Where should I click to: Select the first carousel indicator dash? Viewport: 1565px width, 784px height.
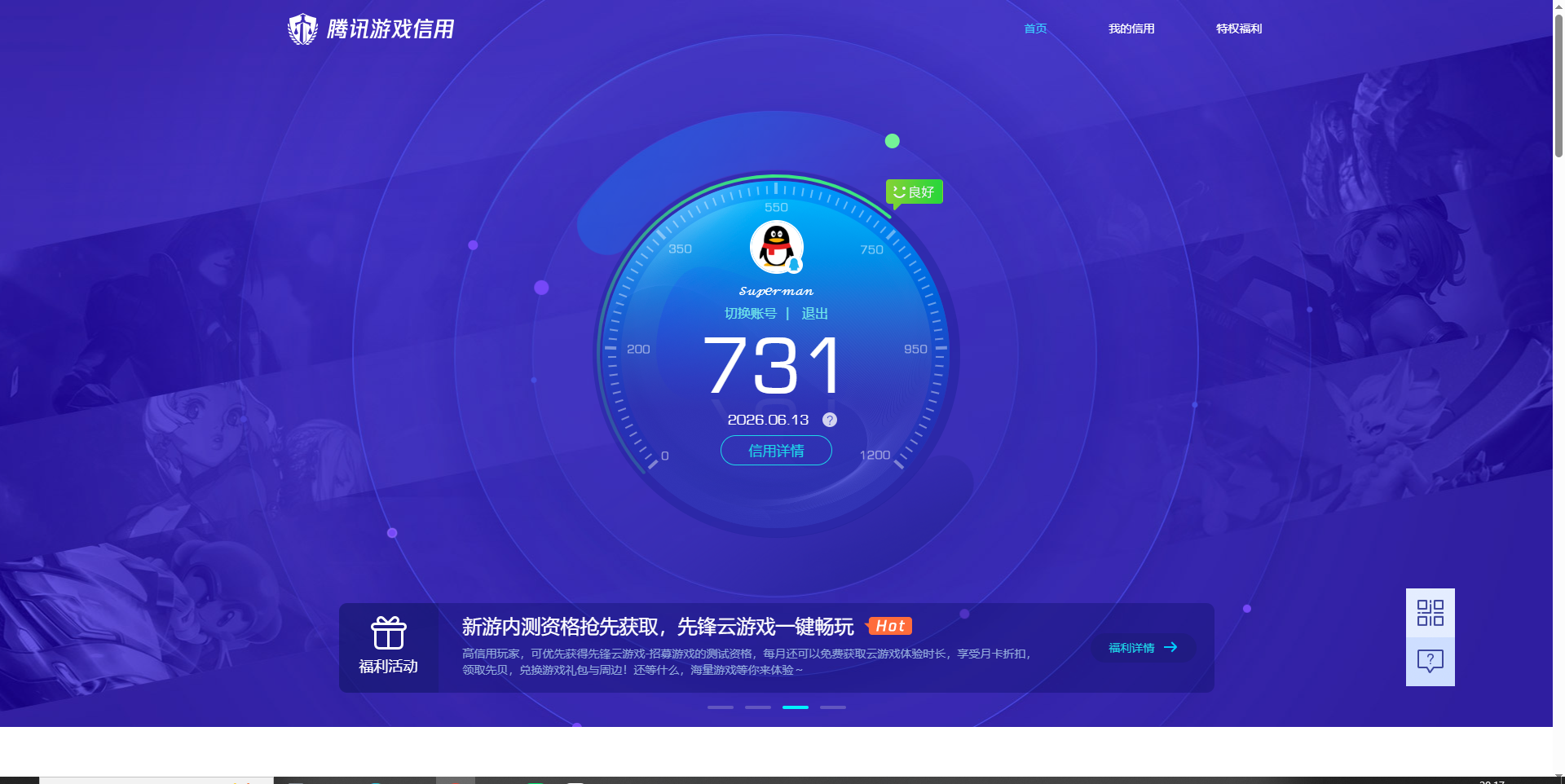pos(721,707)
